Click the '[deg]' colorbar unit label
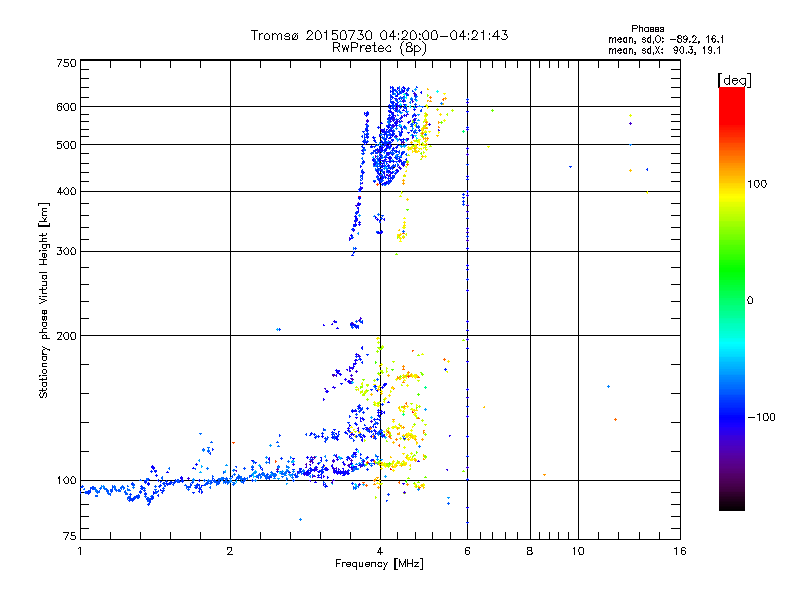800x600 pixels. click(734, 80)
